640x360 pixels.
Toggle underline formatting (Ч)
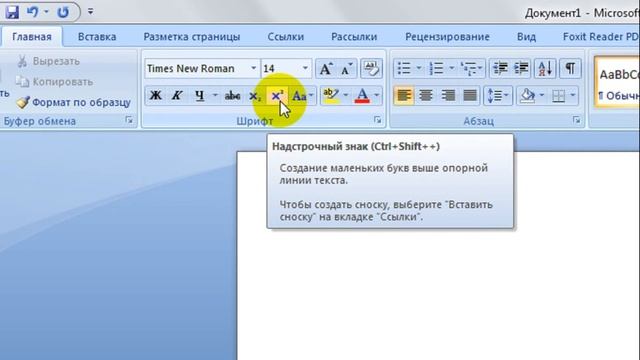click(200, 96)
